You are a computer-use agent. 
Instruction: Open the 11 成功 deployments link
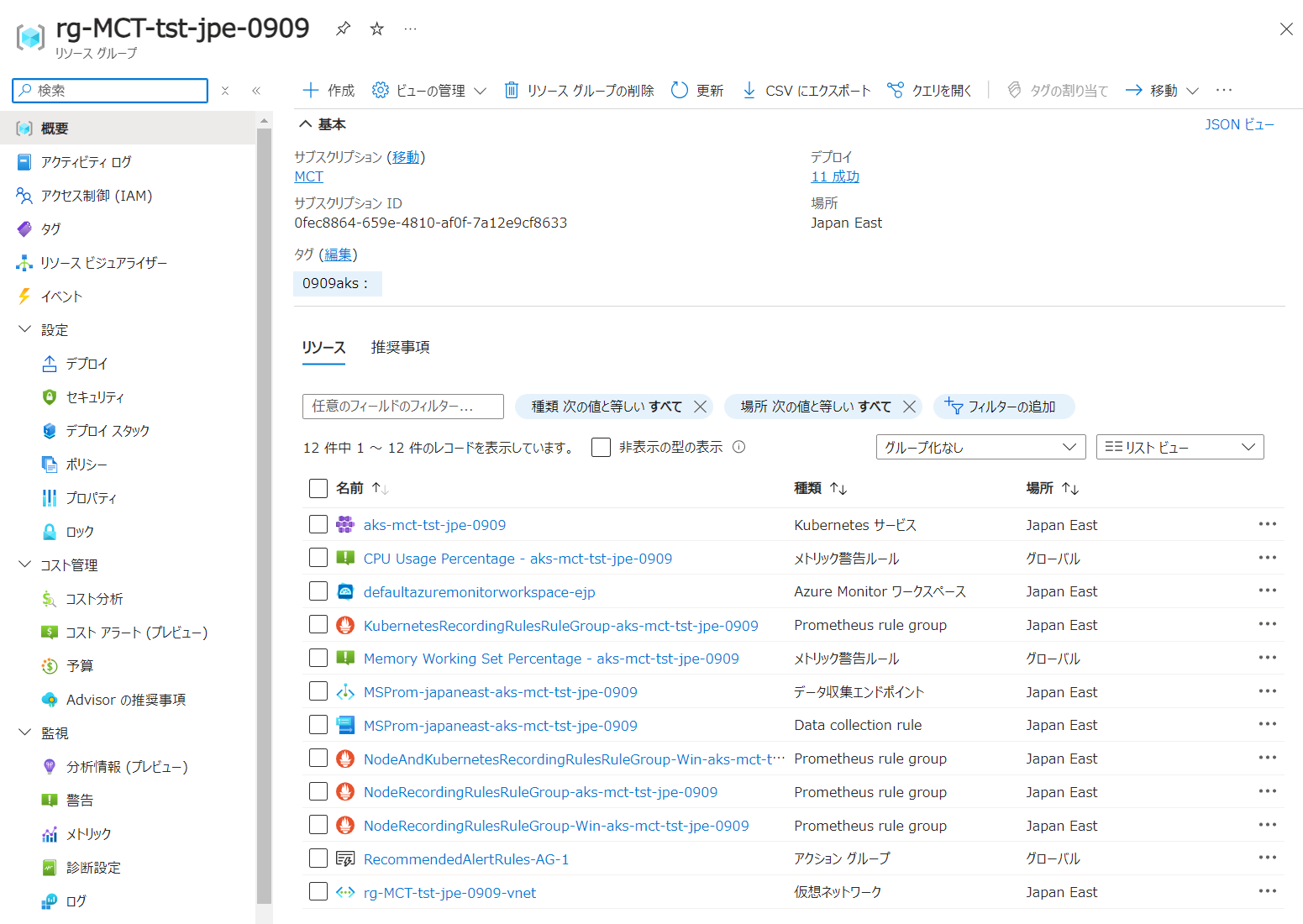[x=835, y=176]
